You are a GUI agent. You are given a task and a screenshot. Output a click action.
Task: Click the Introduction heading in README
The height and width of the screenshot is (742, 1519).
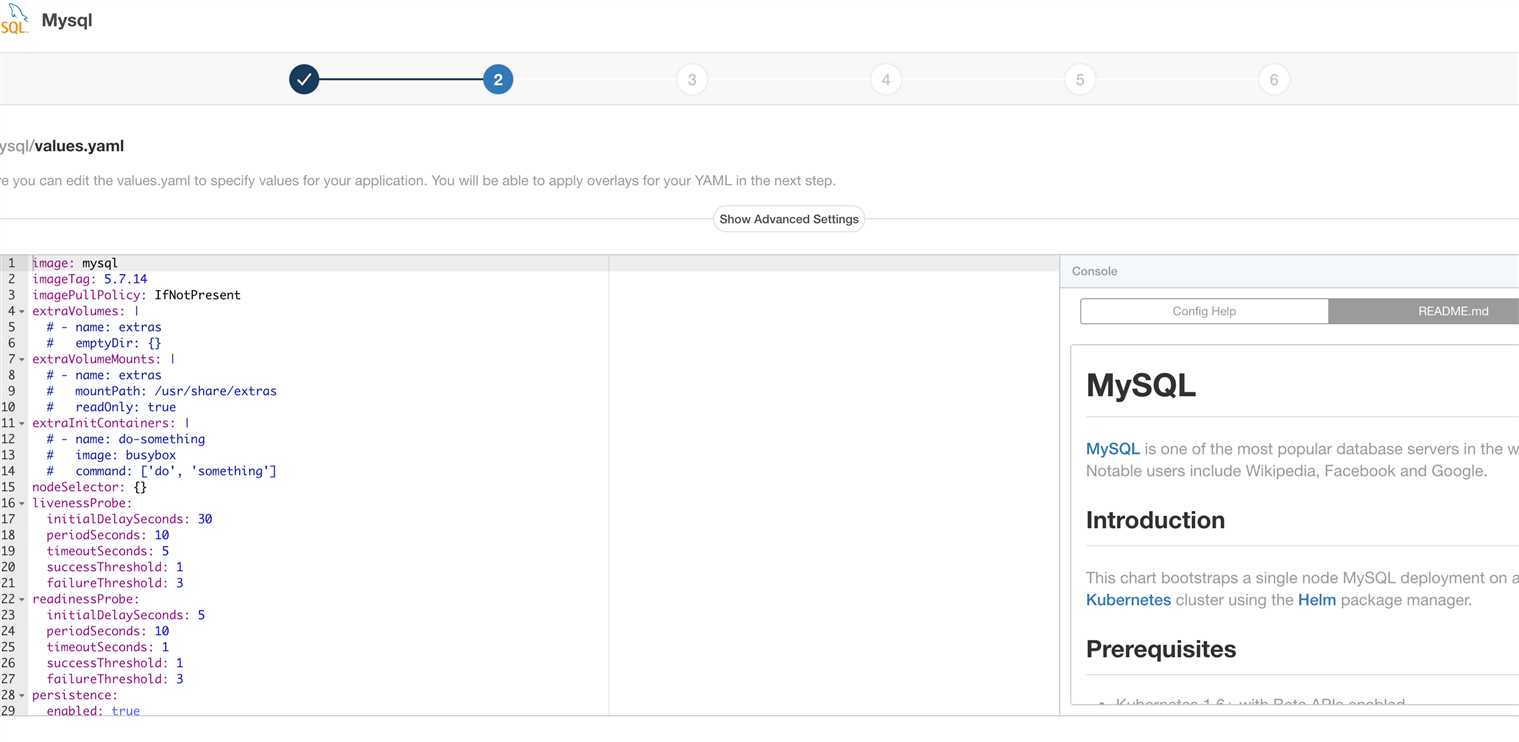1155,520
